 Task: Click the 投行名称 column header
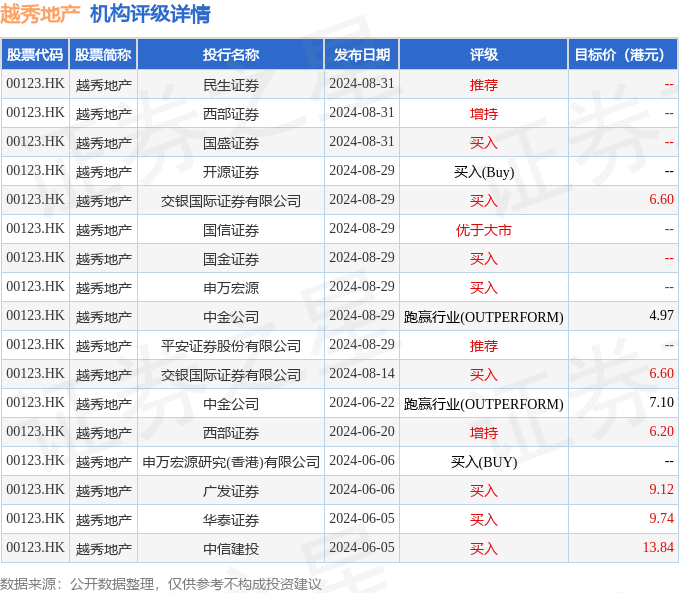[x=231, y=55]
